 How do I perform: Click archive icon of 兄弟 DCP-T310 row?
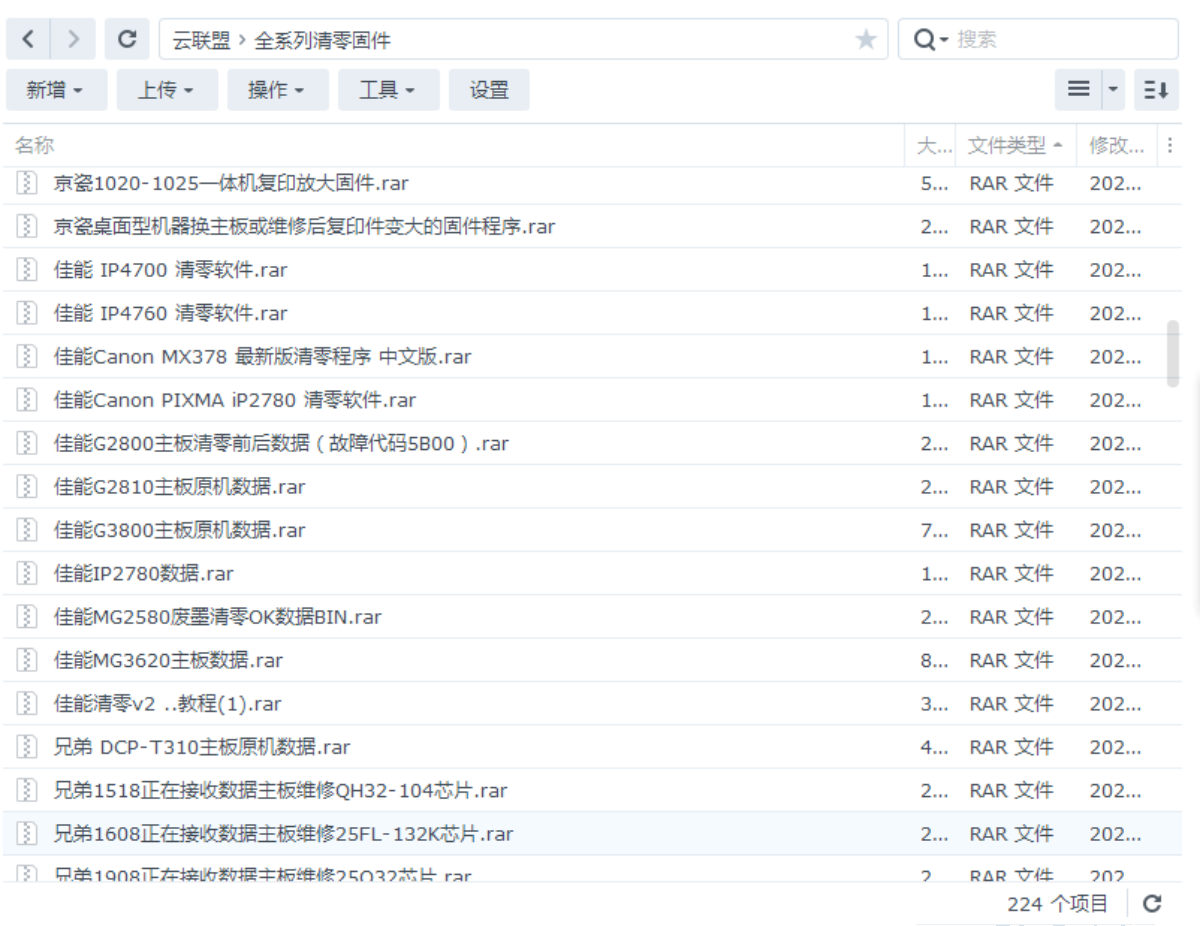point(27,747)
